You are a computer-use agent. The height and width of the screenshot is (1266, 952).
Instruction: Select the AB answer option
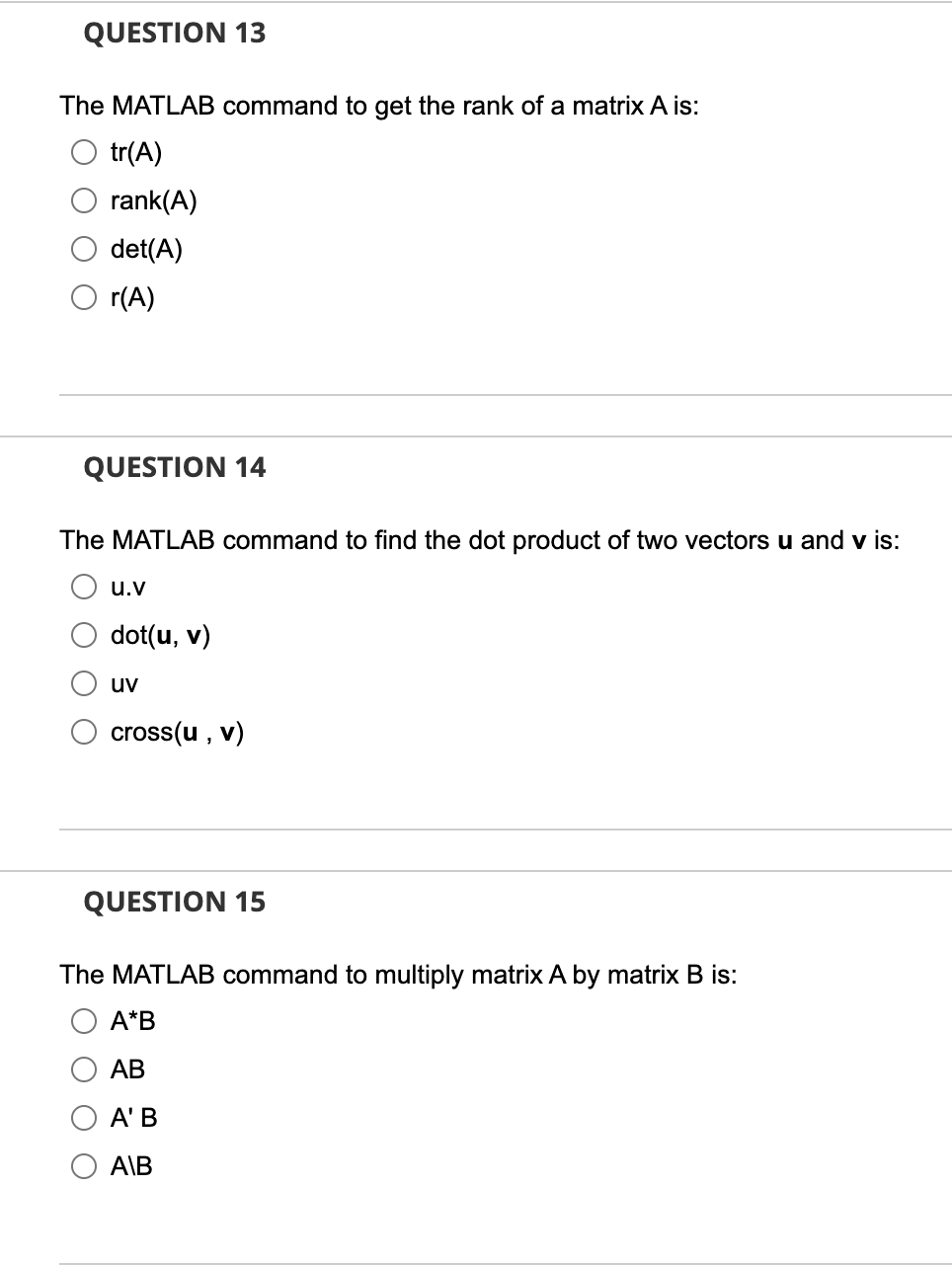click(x=84, y=1069)
